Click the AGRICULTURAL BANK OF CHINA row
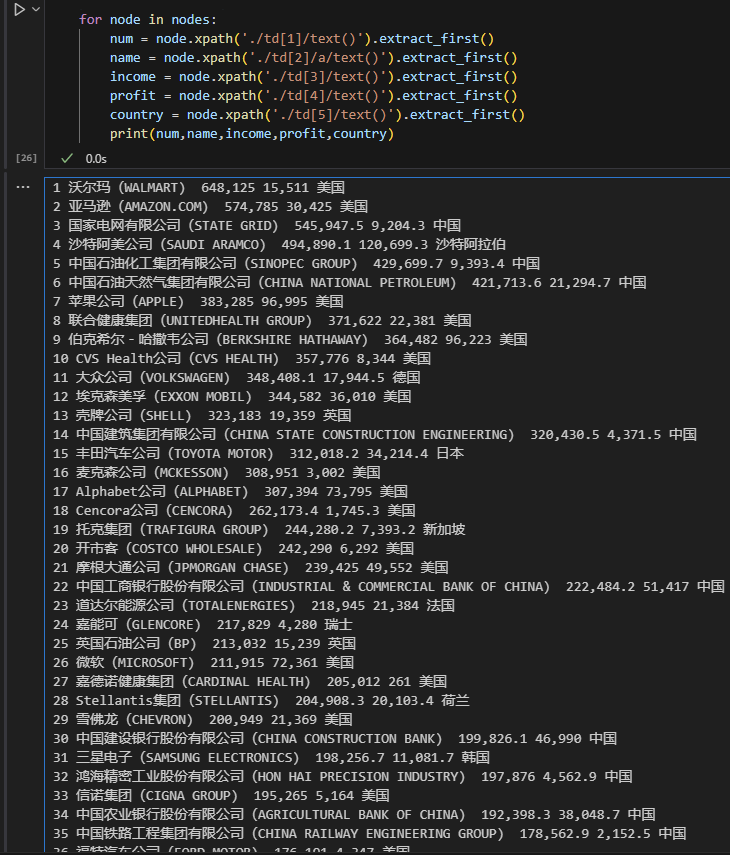The width and height of the screenshot is (730, 855). pos(354,815)
